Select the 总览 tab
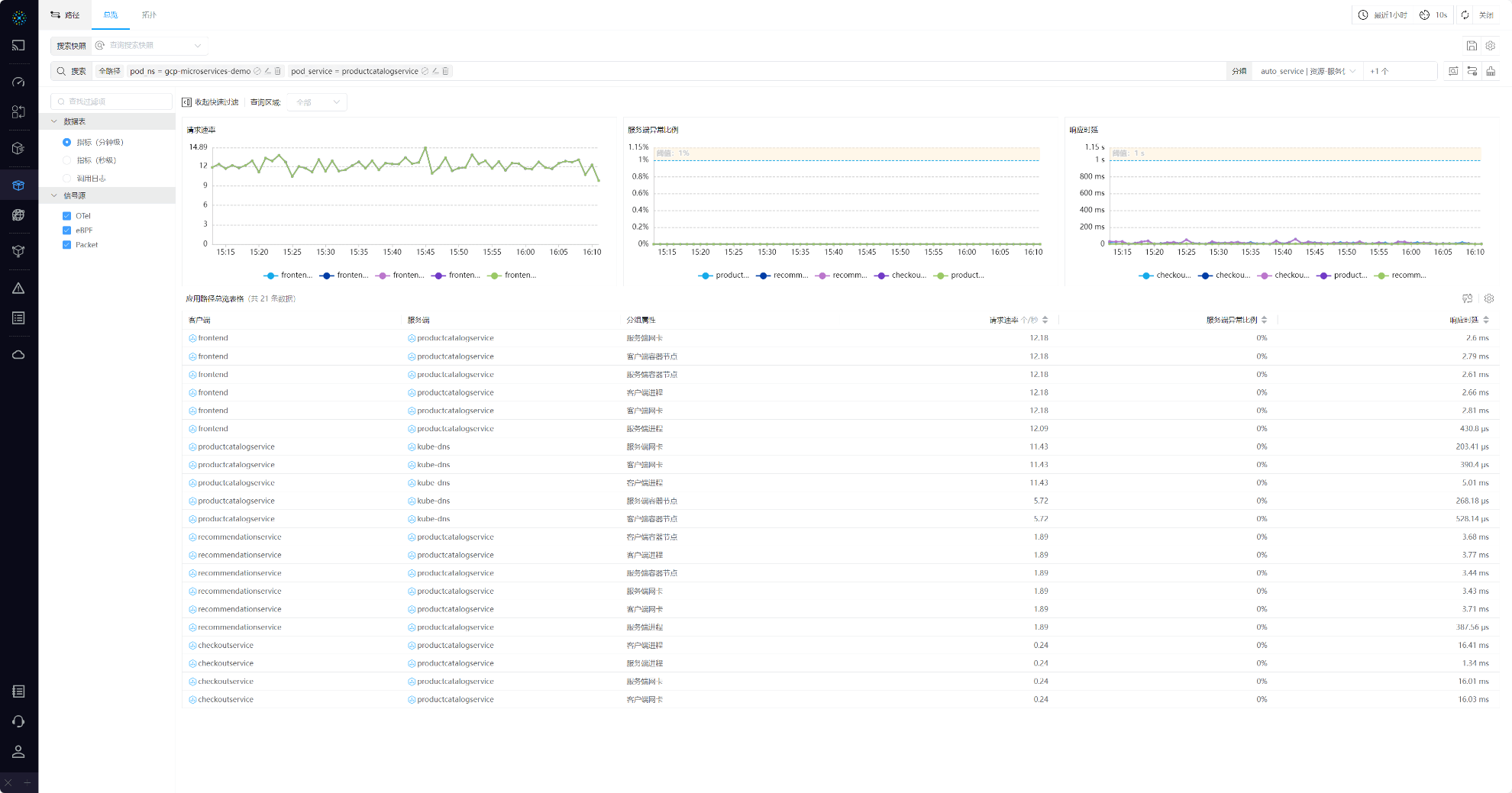The height and width of the screenshot is (793, 1512). pos(111,15)
